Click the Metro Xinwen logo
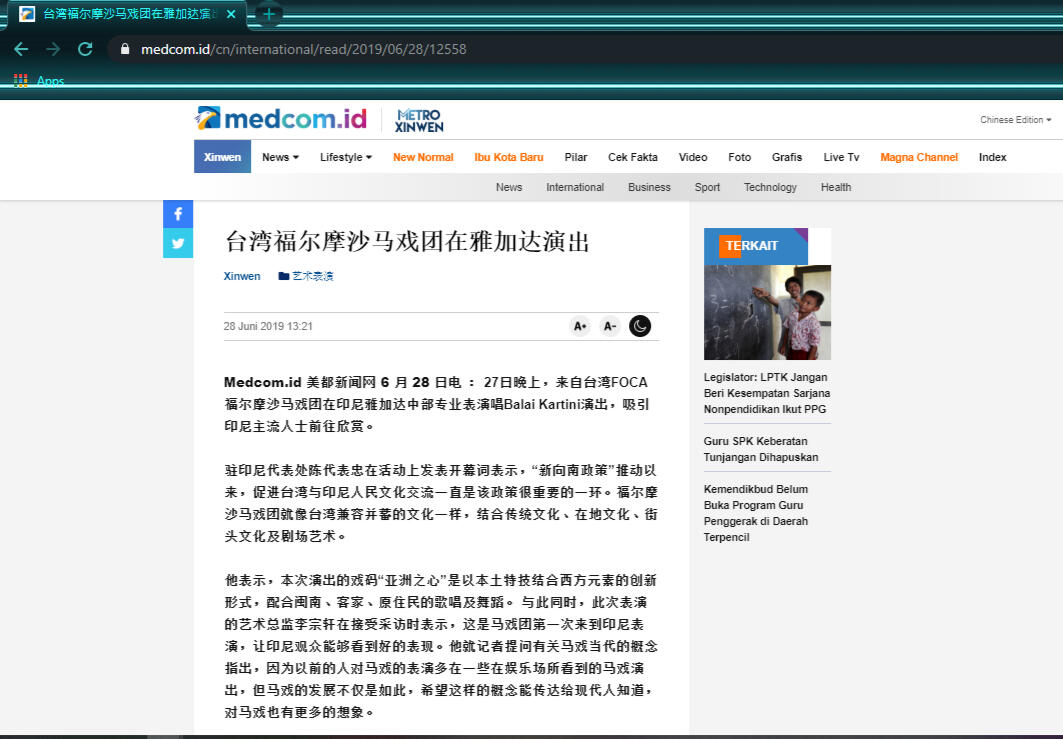 coord(419,120)
